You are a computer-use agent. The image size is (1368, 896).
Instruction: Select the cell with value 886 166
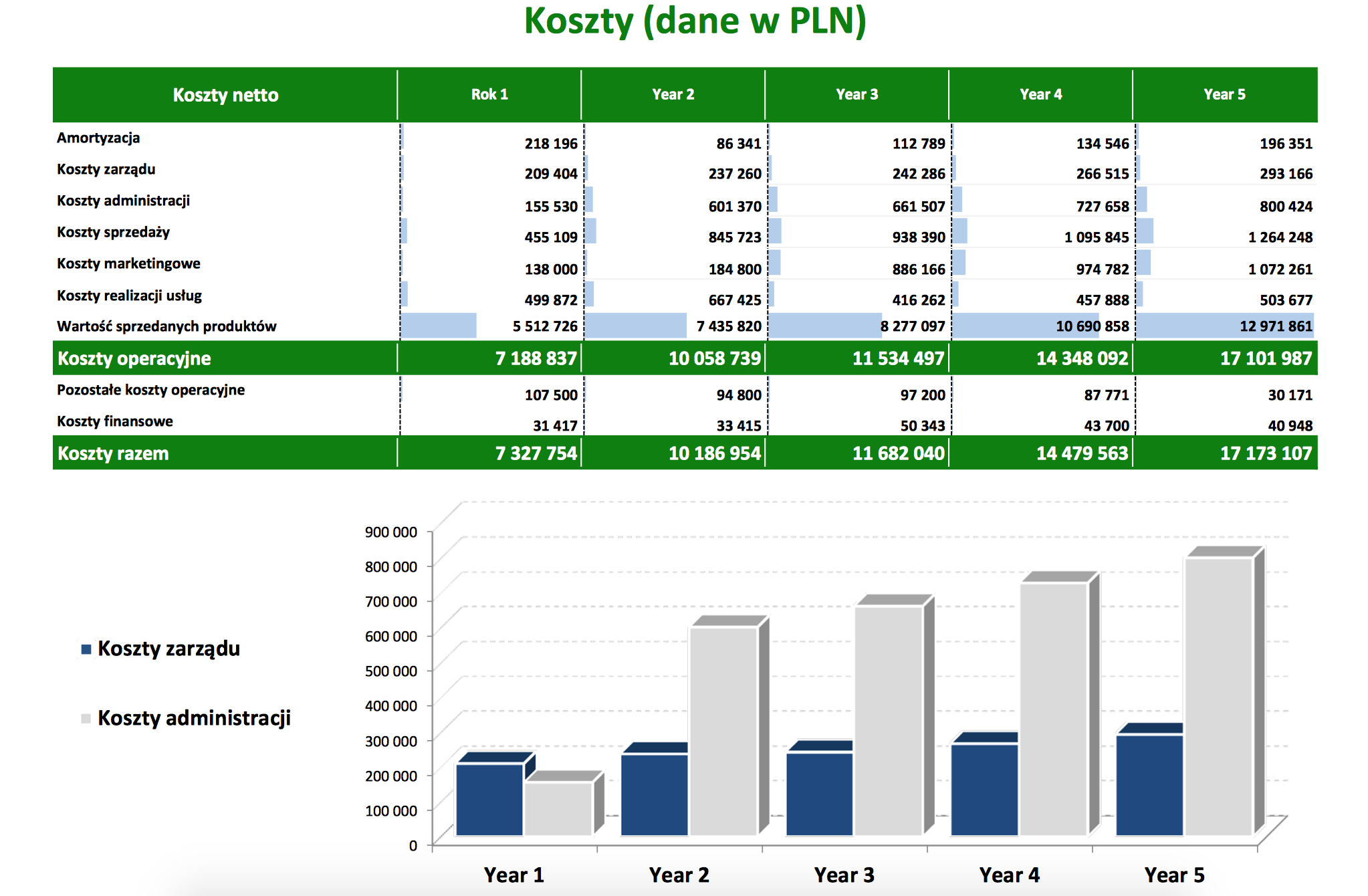click(x=919, y=269)
